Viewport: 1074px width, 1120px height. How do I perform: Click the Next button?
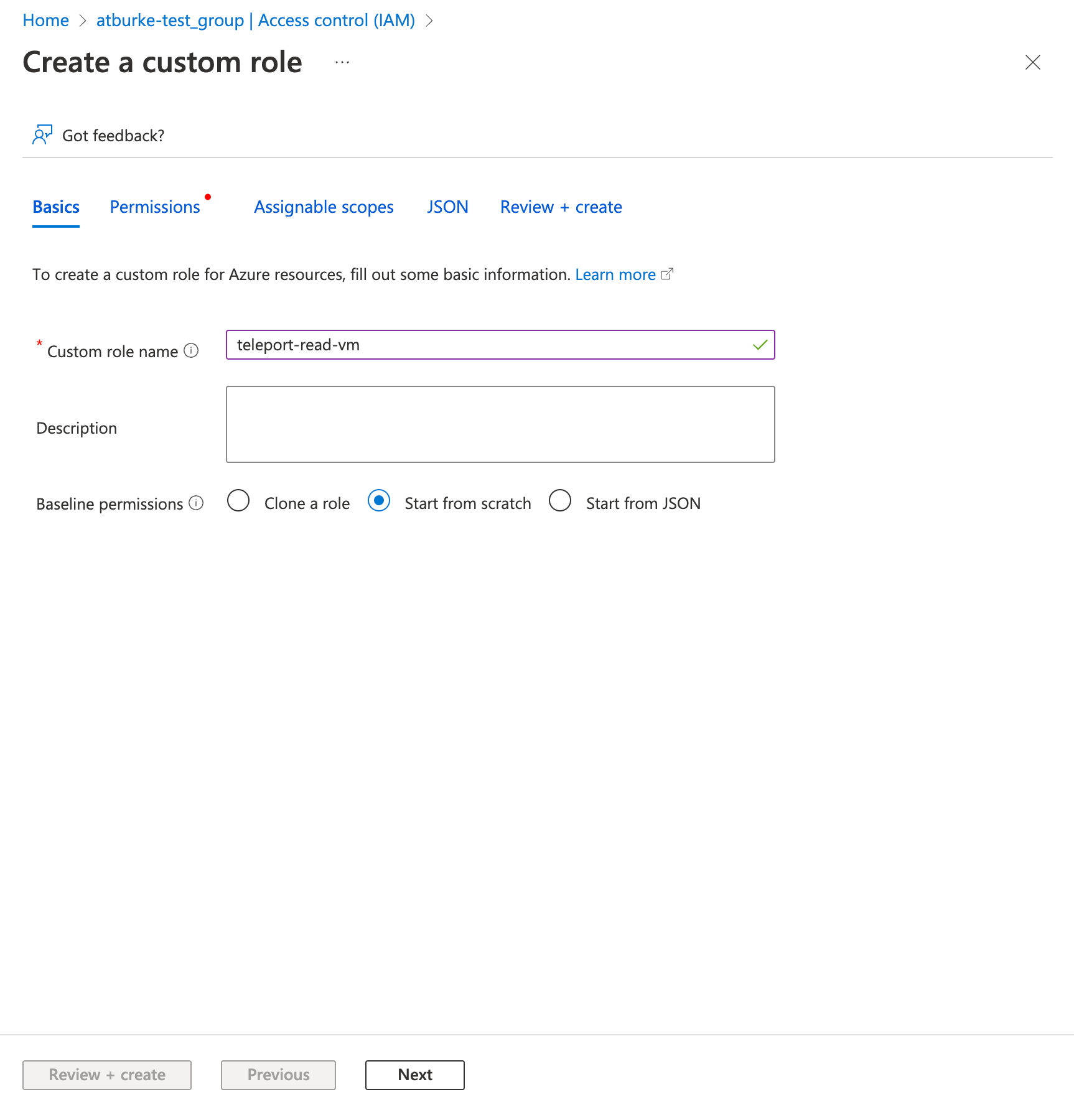(x=414, y=1075)
